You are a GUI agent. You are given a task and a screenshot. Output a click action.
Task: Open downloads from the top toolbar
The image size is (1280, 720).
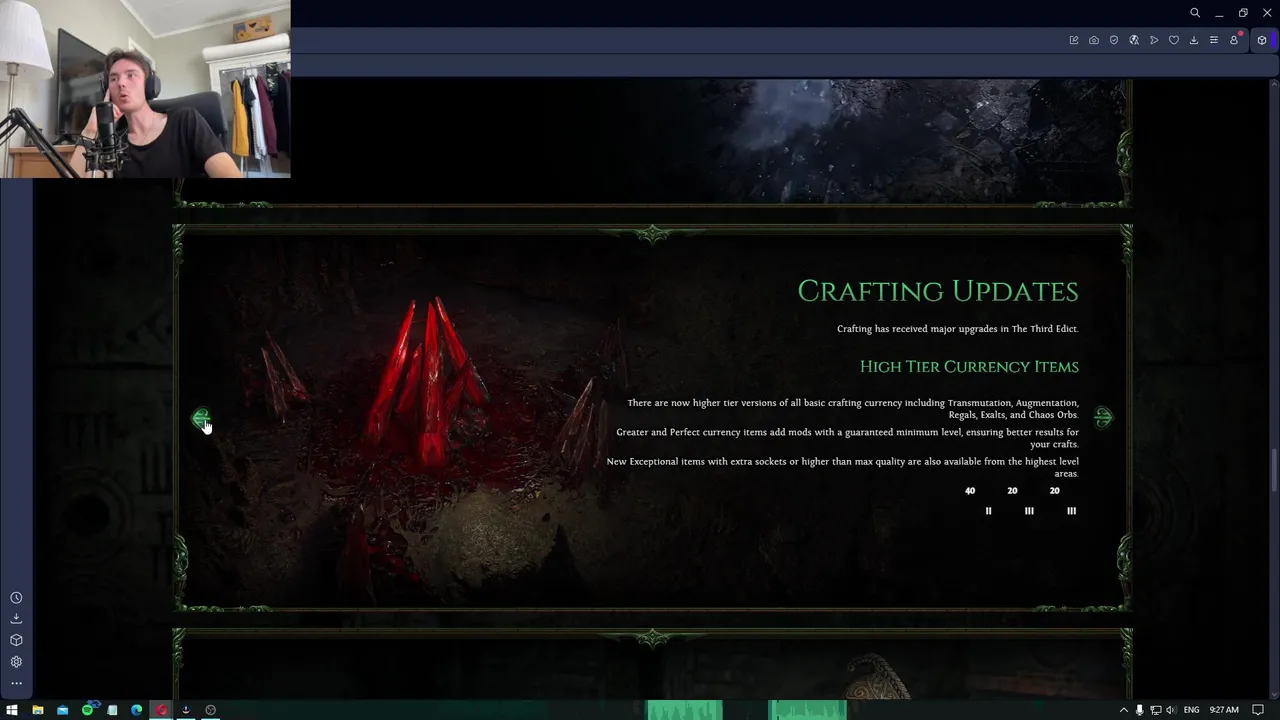[1194, 40]
